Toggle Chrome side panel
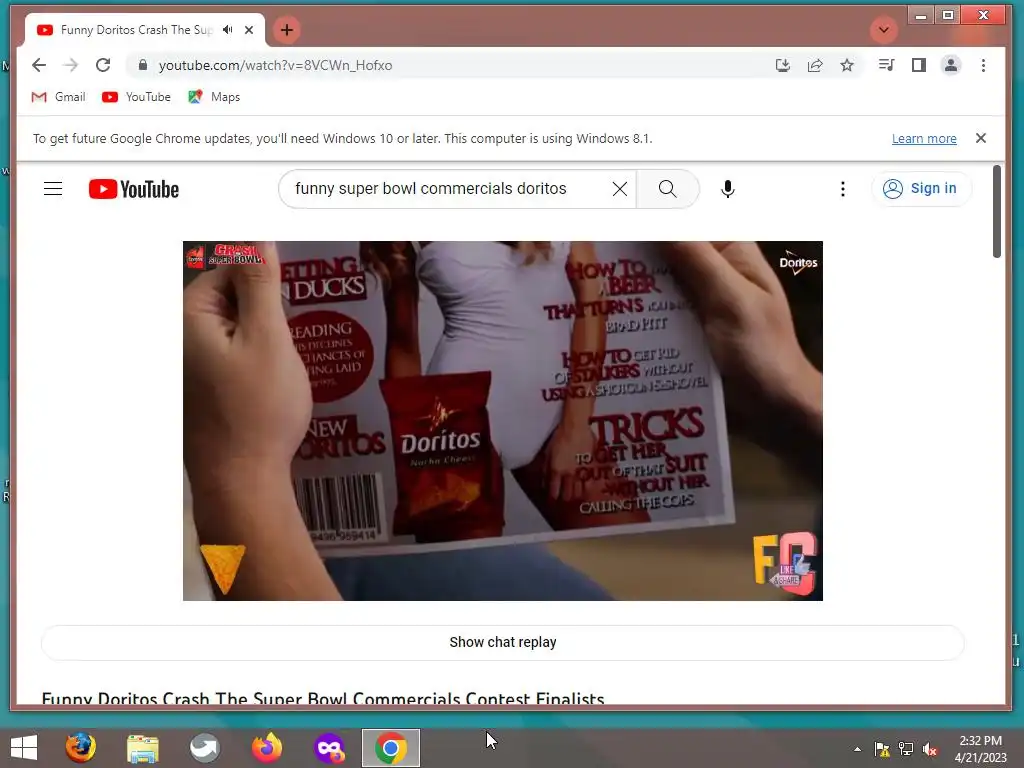Viewport: 1024px width, 768px height. point(919,65)
